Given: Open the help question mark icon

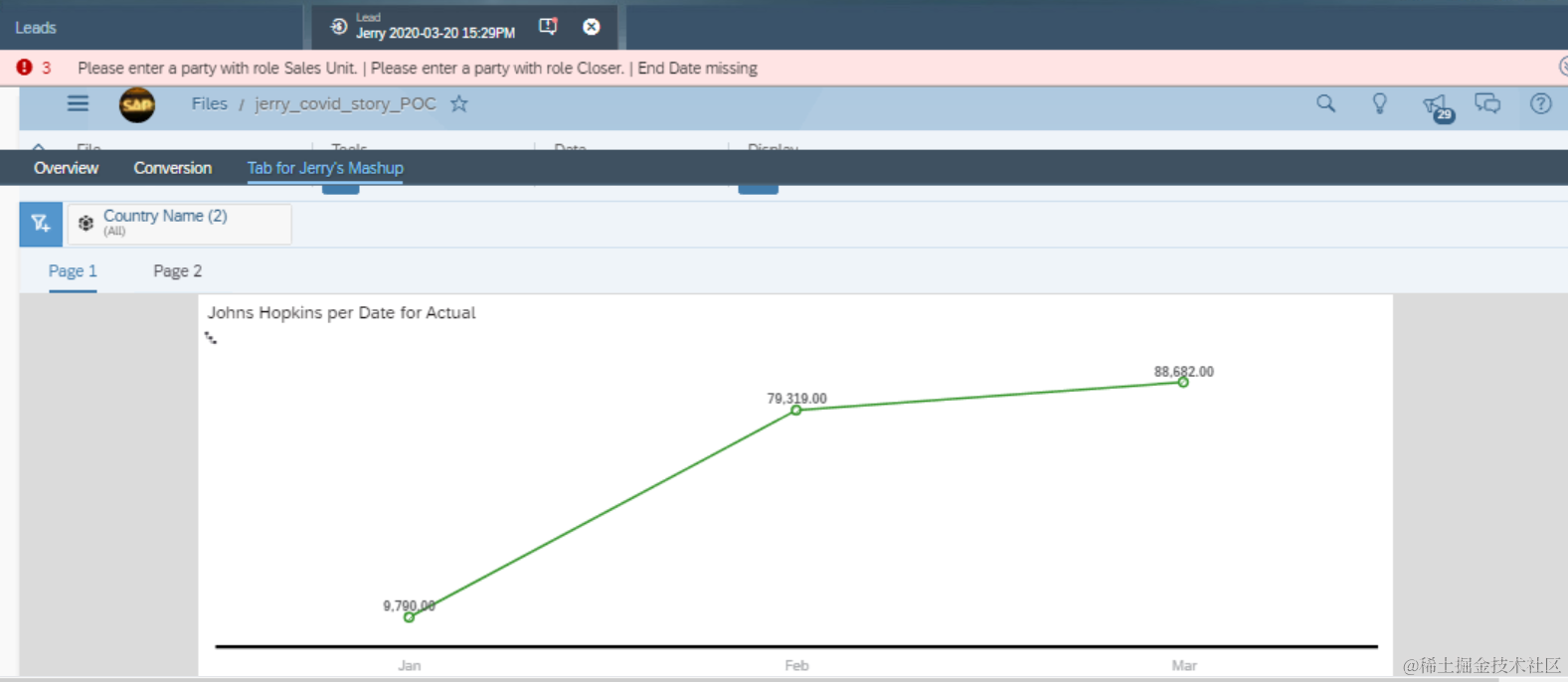Looking at the screenshot, I should (1540, 103).
